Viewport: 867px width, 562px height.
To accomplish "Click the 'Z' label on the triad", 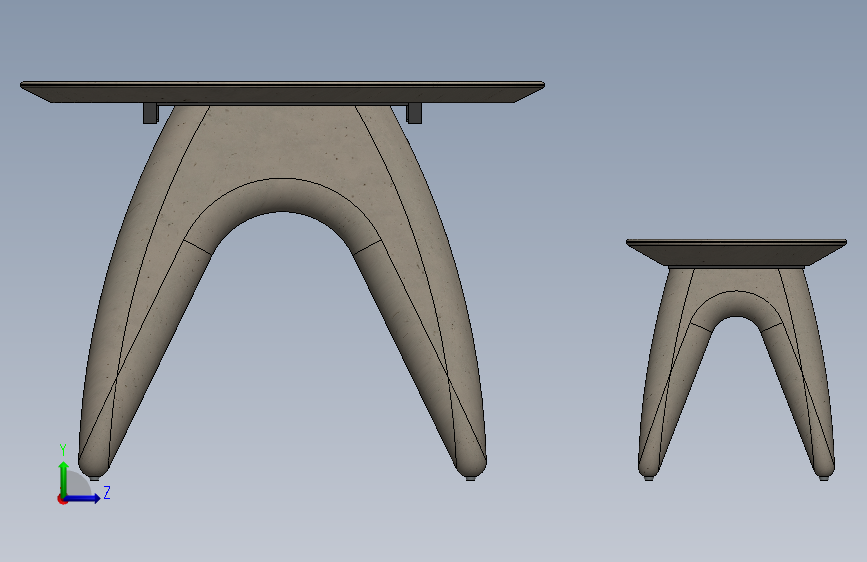I will point(107,492).
